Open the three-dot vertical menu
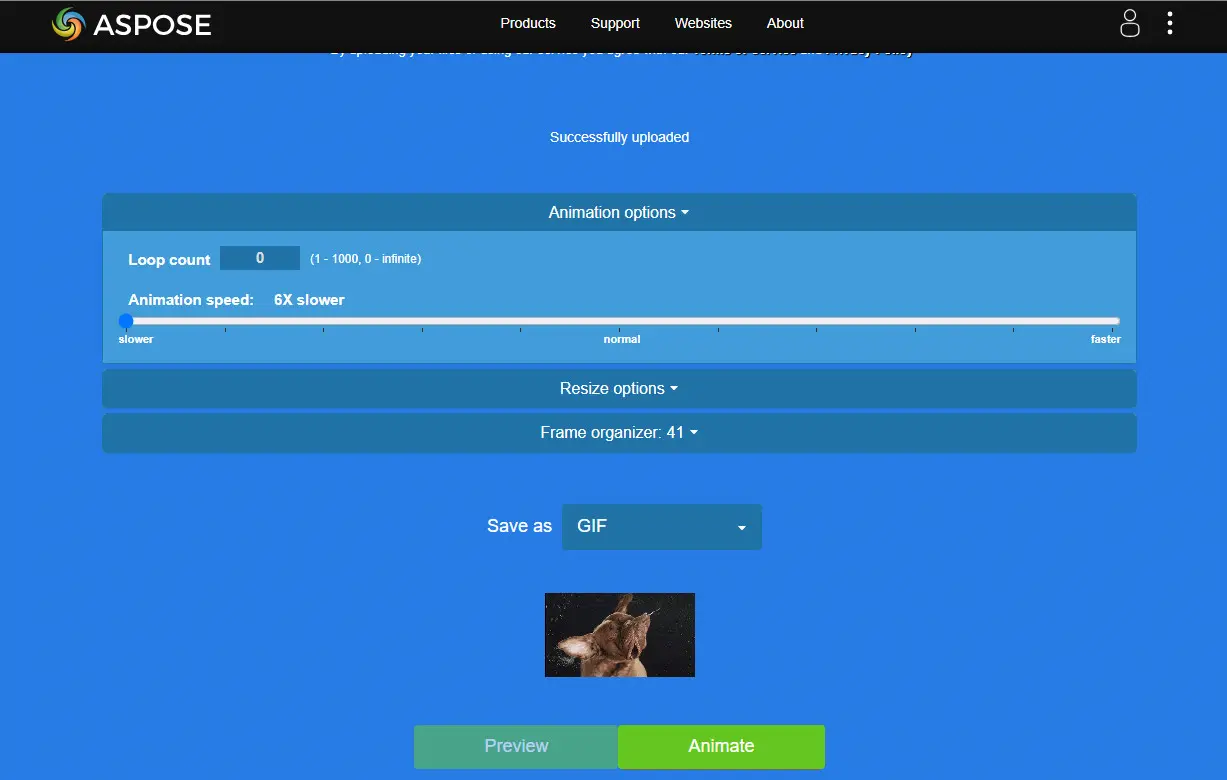This screenshot has height=780, width=1227. (1170, 24)
